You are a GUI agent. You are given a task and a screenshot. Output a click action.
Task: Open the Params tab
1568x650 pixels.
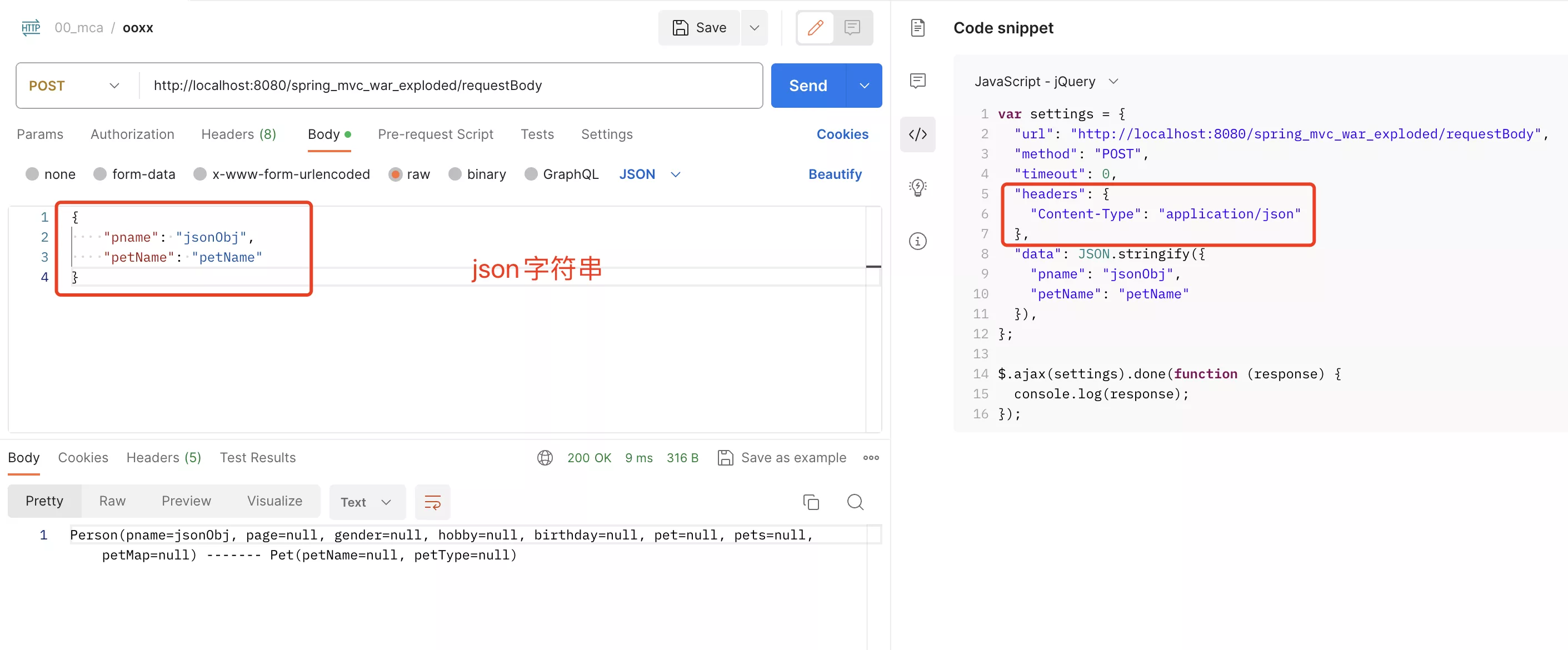click(x=40, y=134)
